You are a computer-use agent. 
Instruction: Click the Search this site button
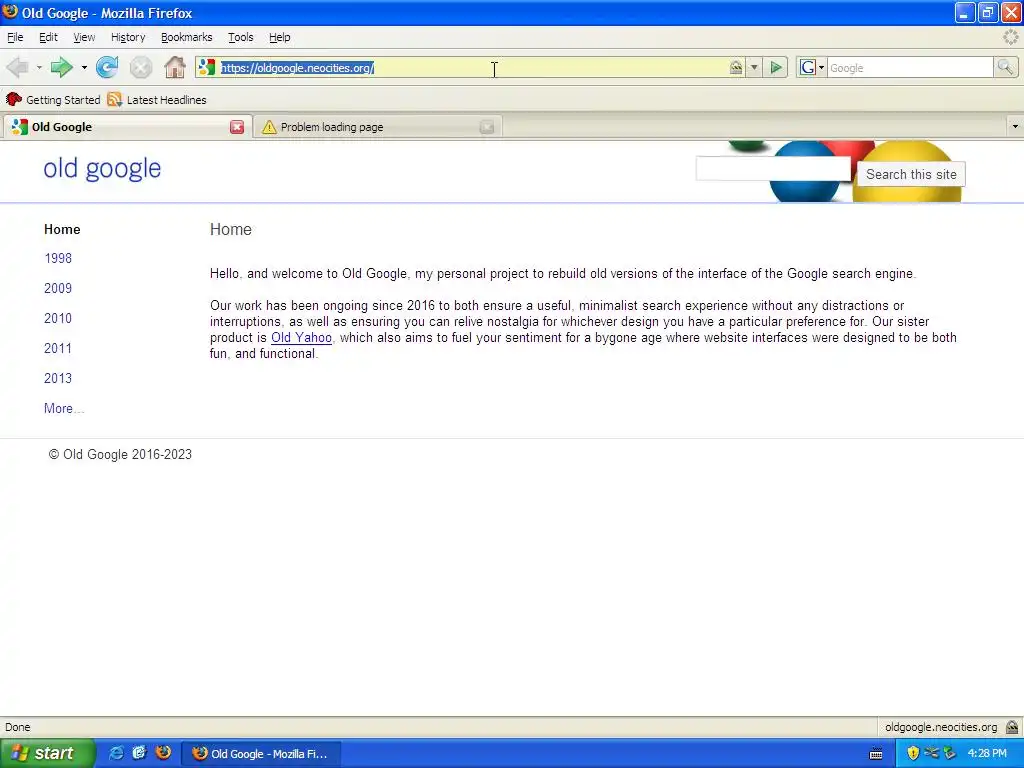(911, 174)
